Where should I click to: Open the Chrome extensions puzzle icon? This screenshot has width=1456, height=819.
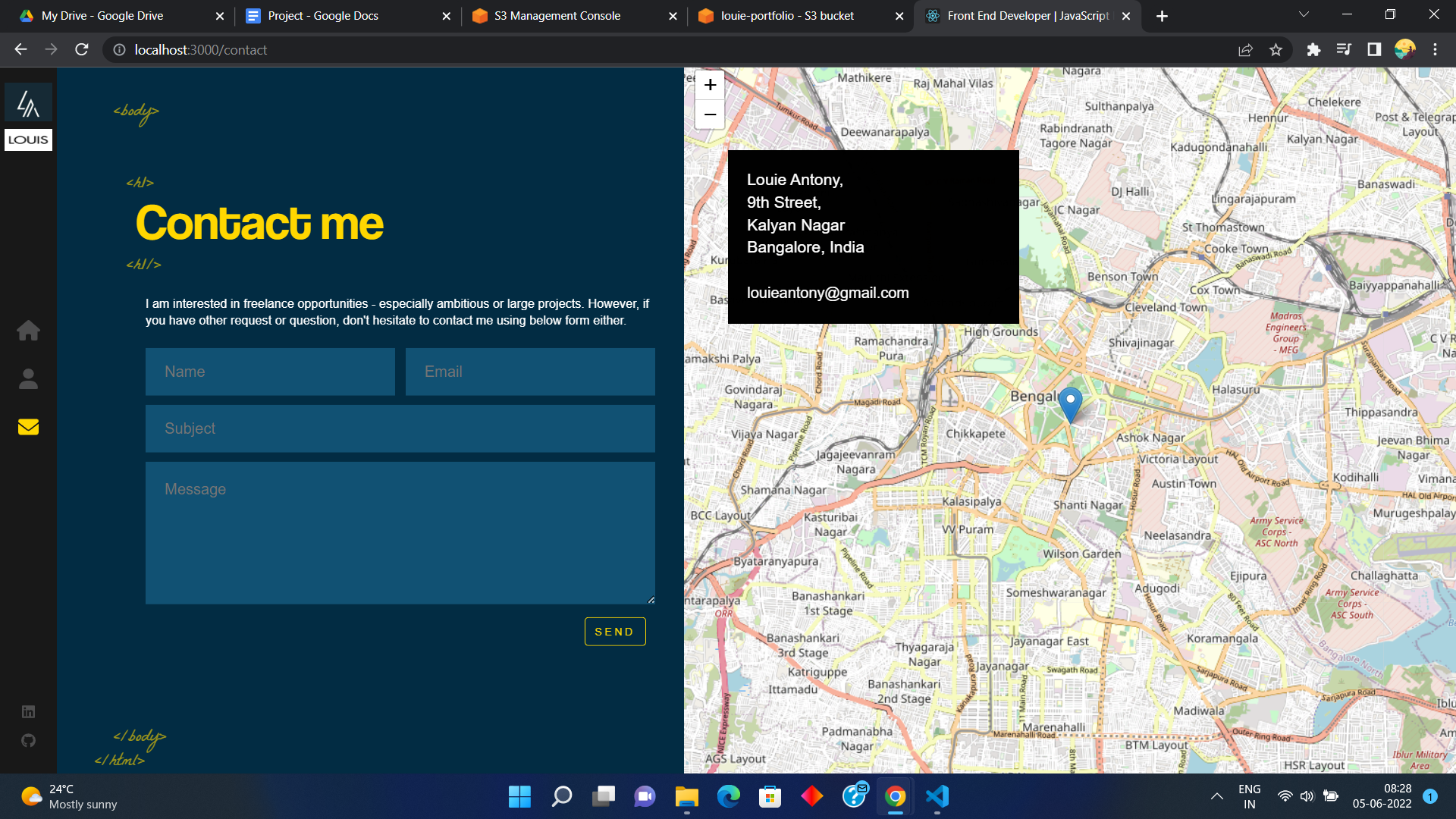pyautogui.click(x=1313, y=50)
